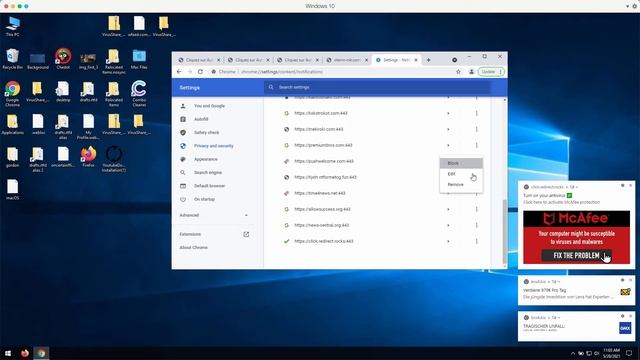
Task: Open a new tab with the plus button
Action: [429, 60]
